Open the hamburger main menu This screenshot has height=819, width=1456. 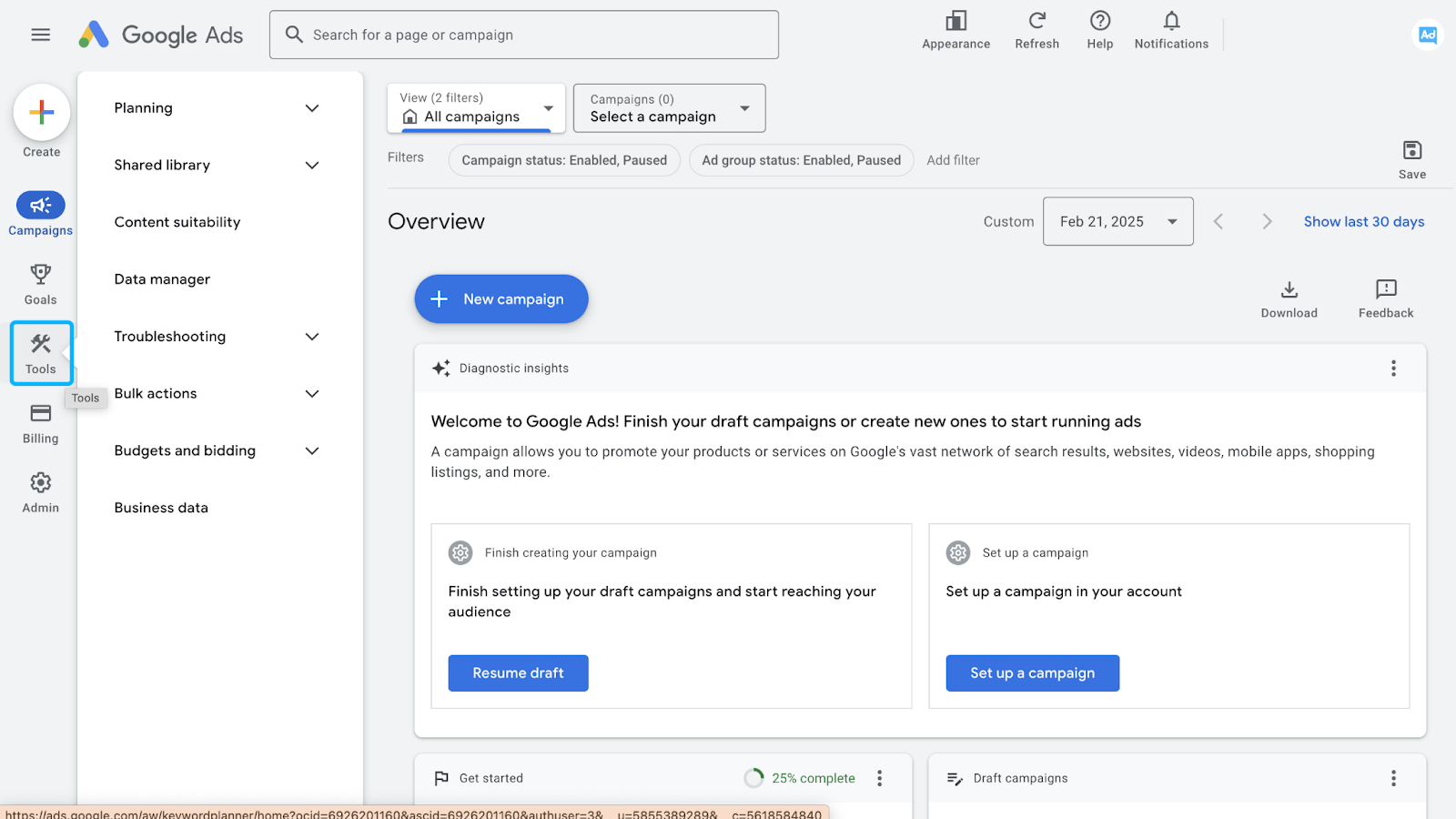(x=40, y=35)
